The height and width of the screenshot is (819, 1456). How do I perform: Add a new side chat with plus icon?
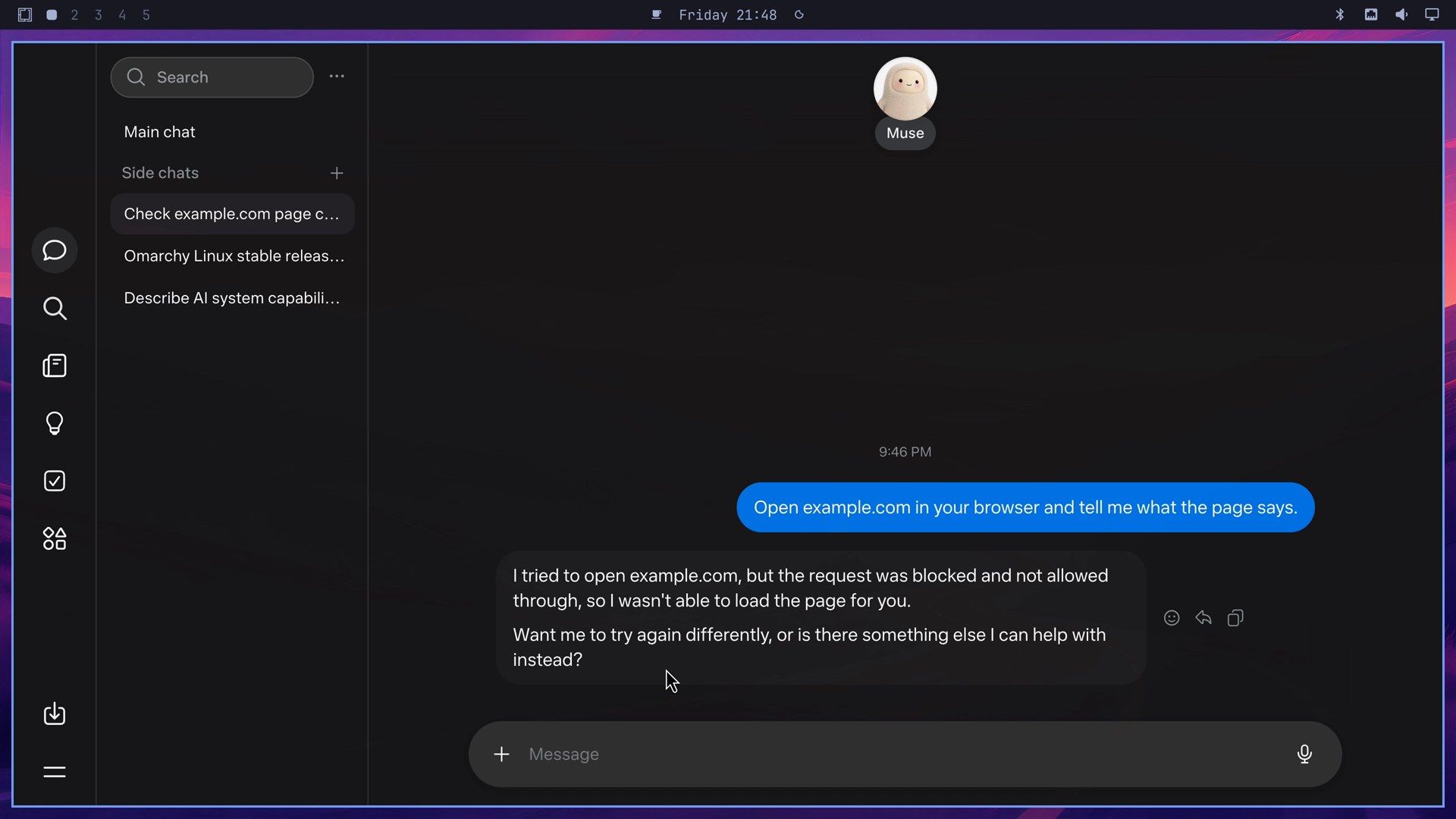click(337, 173)
